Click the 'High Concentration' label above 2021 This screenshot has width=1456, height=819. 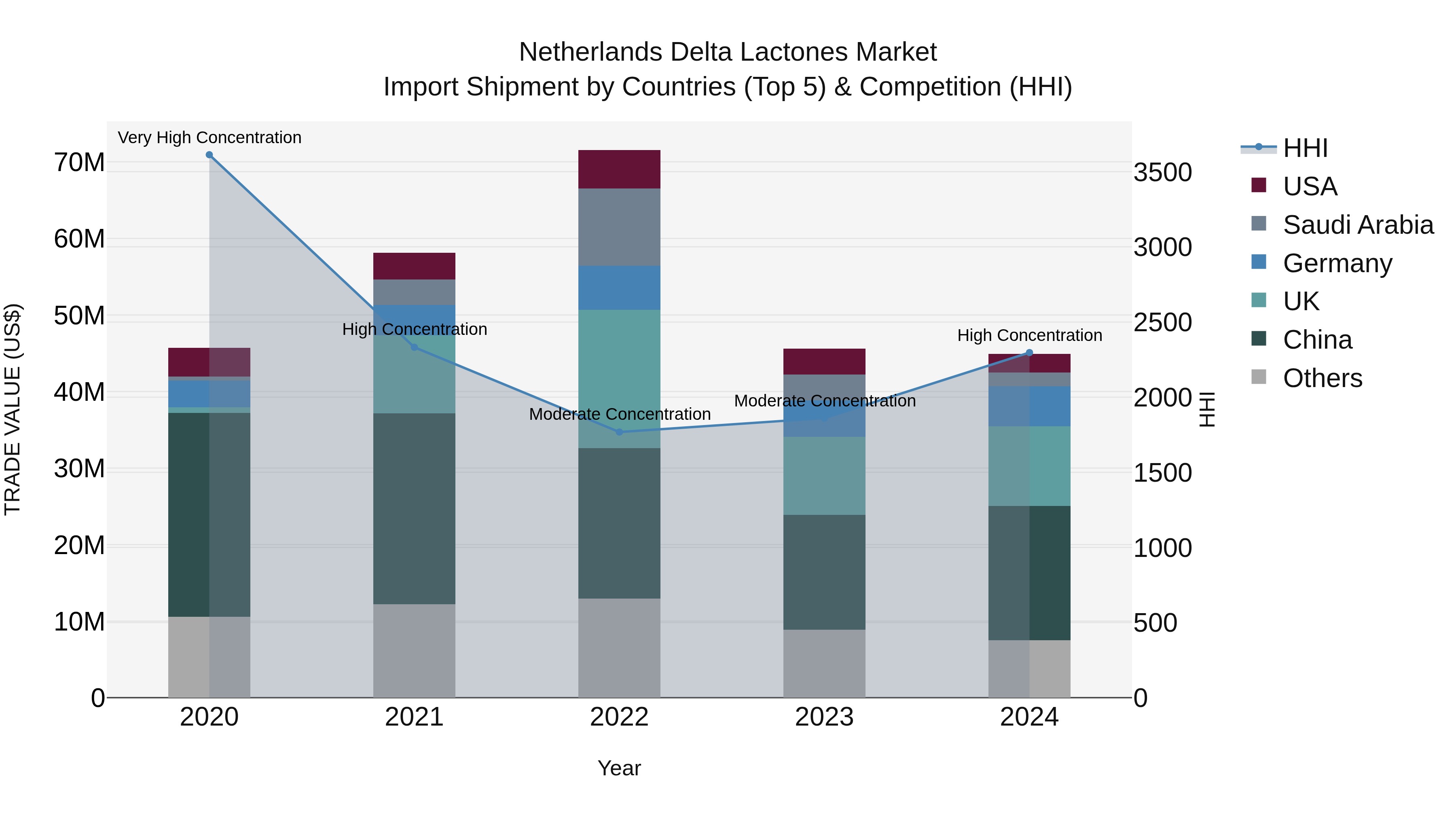coord(414,329)
